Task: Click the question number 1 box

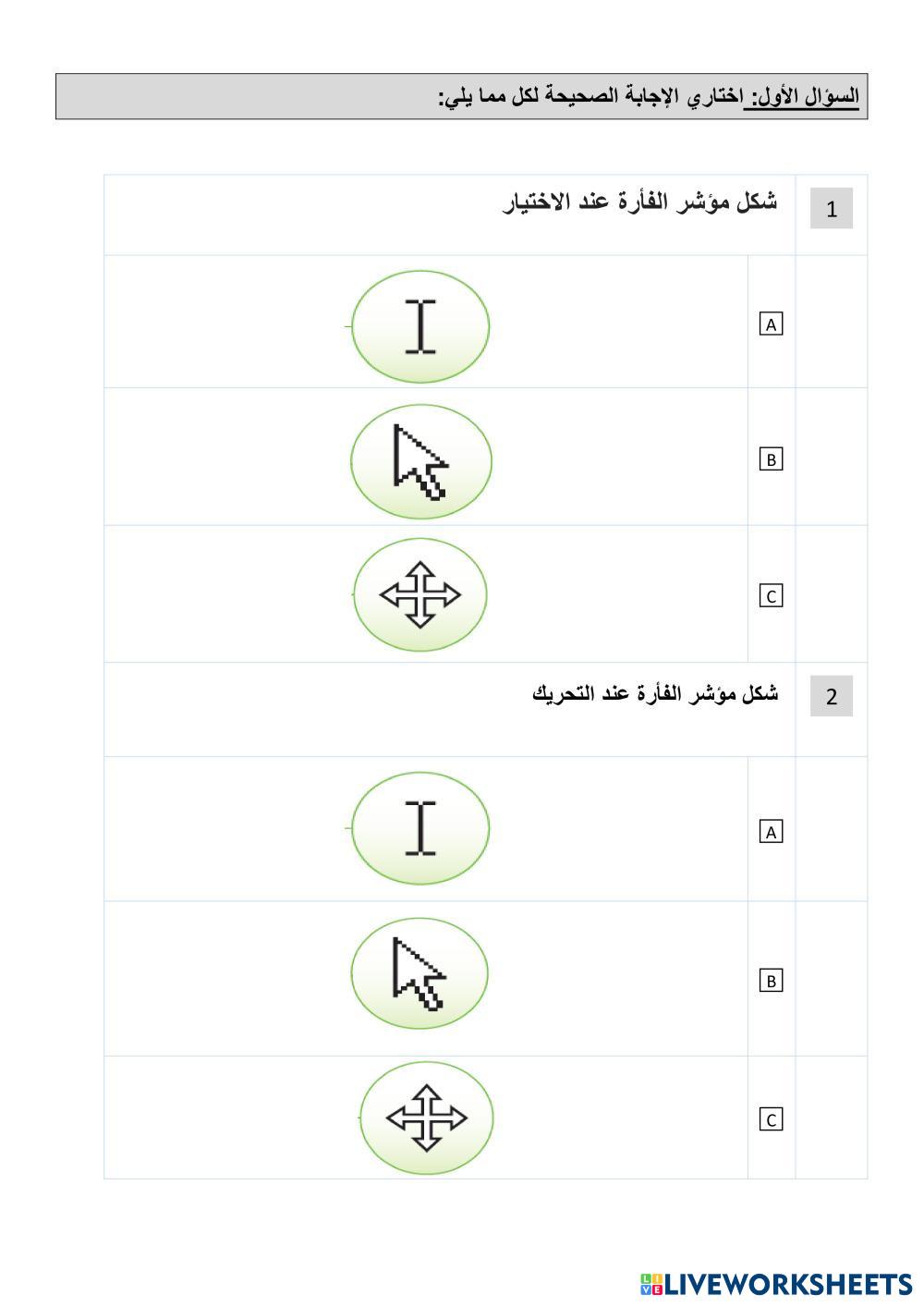Action: tap(831, 209)
